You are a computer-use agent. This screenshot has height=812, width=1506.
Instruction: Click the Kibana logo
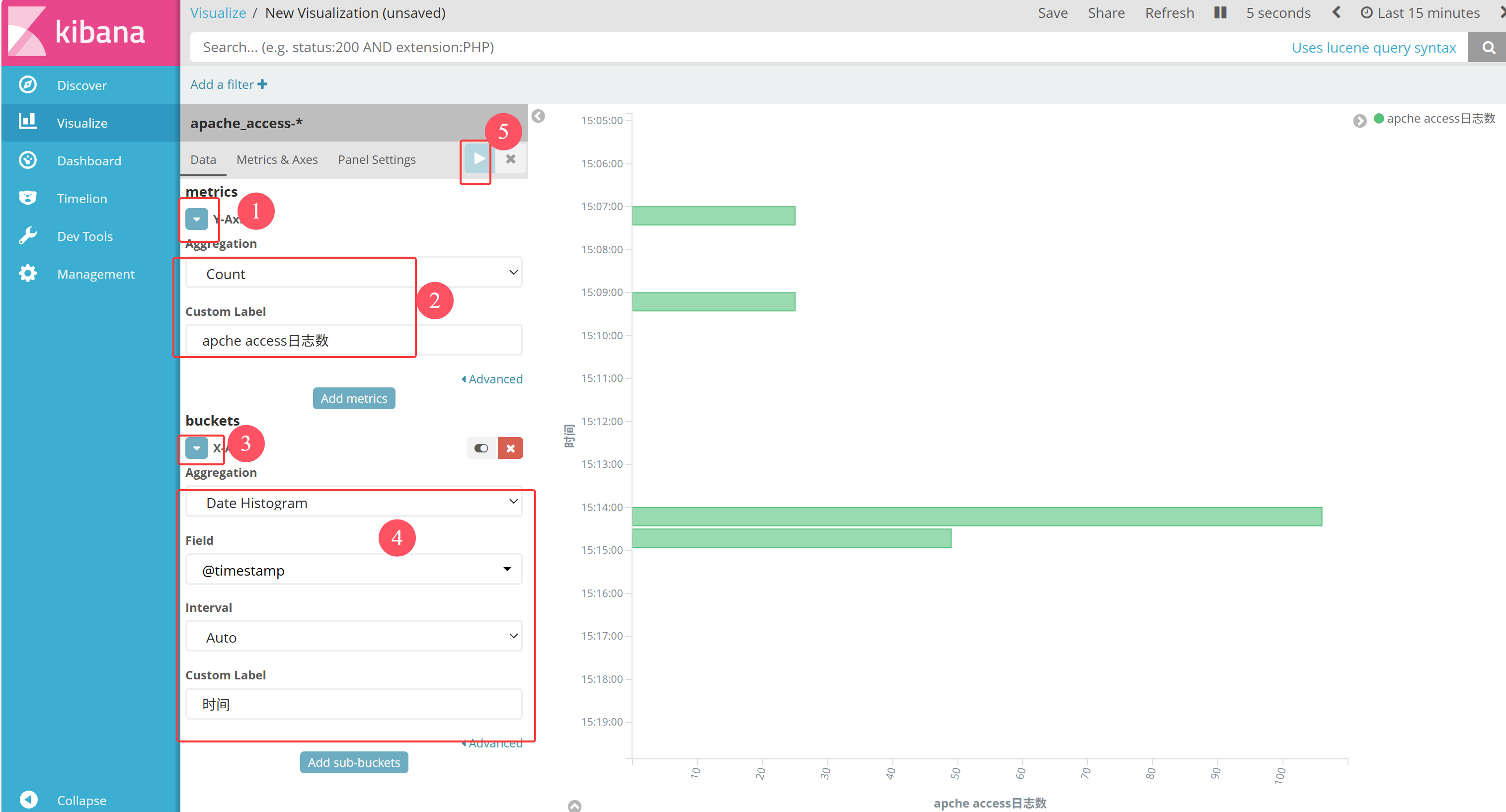tap(90, 32)
